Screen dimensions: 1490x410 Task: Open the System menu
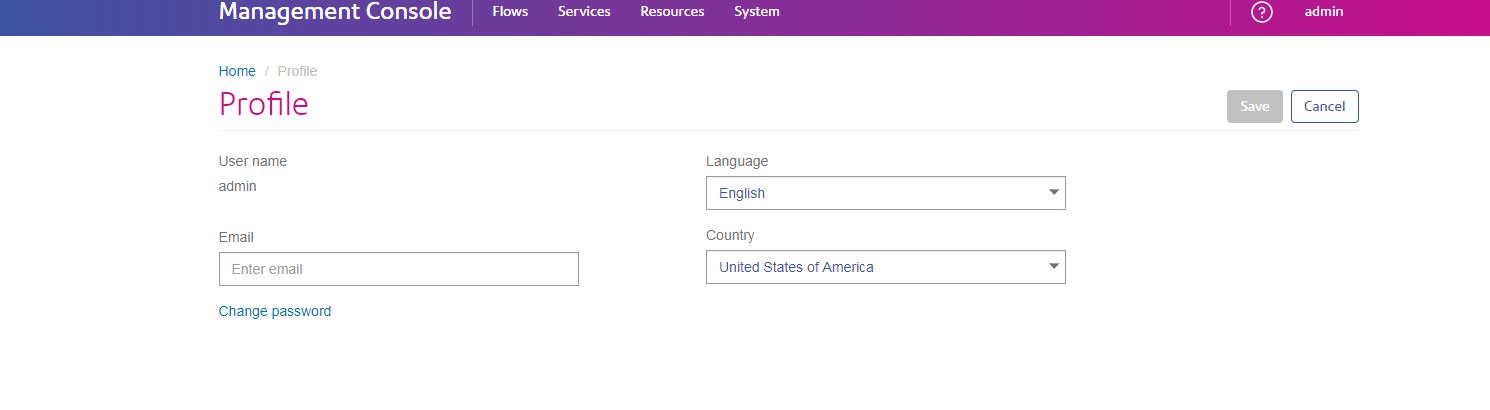point(757,12)
